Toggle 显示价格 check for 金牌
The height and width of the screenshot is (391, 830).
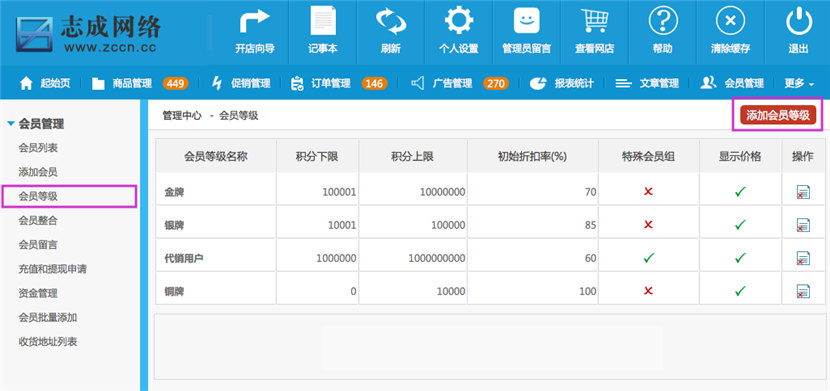[740, 192]
